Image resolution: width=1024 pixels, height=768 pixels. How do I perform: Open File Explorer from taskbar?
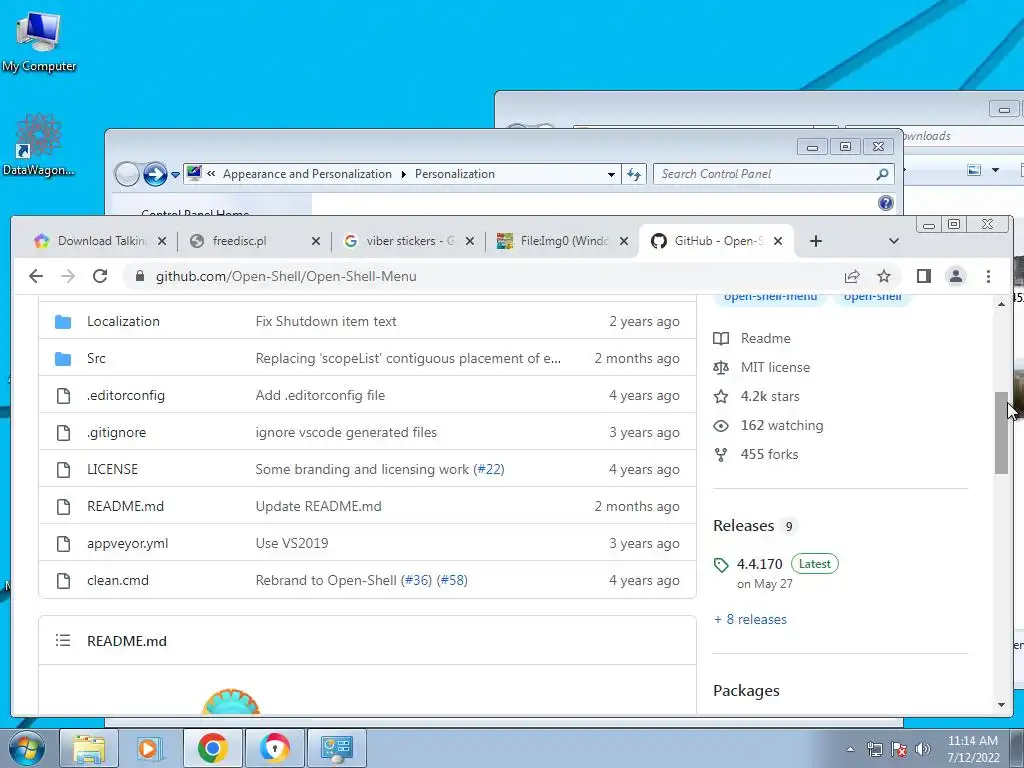click(x=89, y=748)
